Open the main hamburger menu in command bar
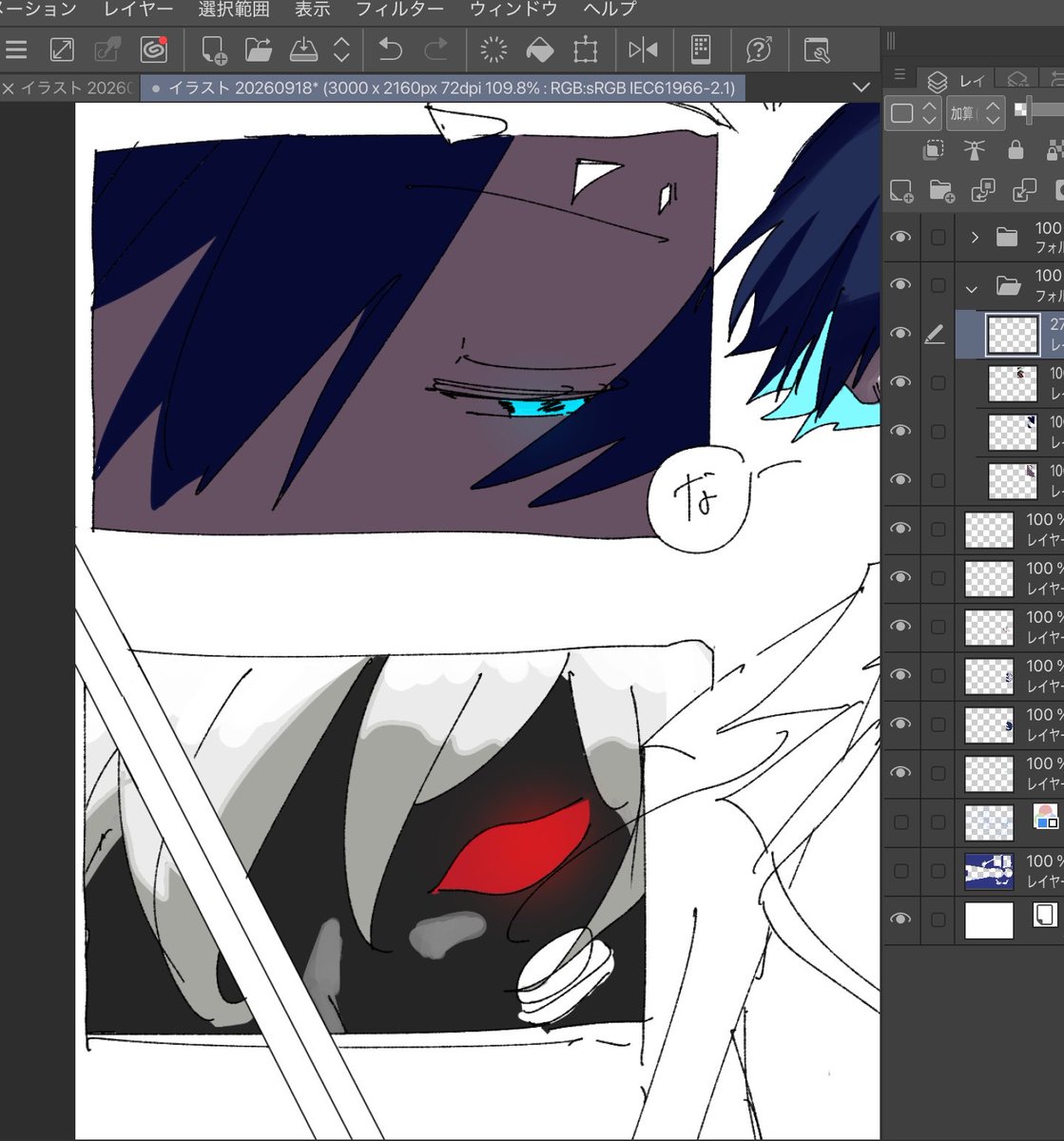 coord(16,49)
